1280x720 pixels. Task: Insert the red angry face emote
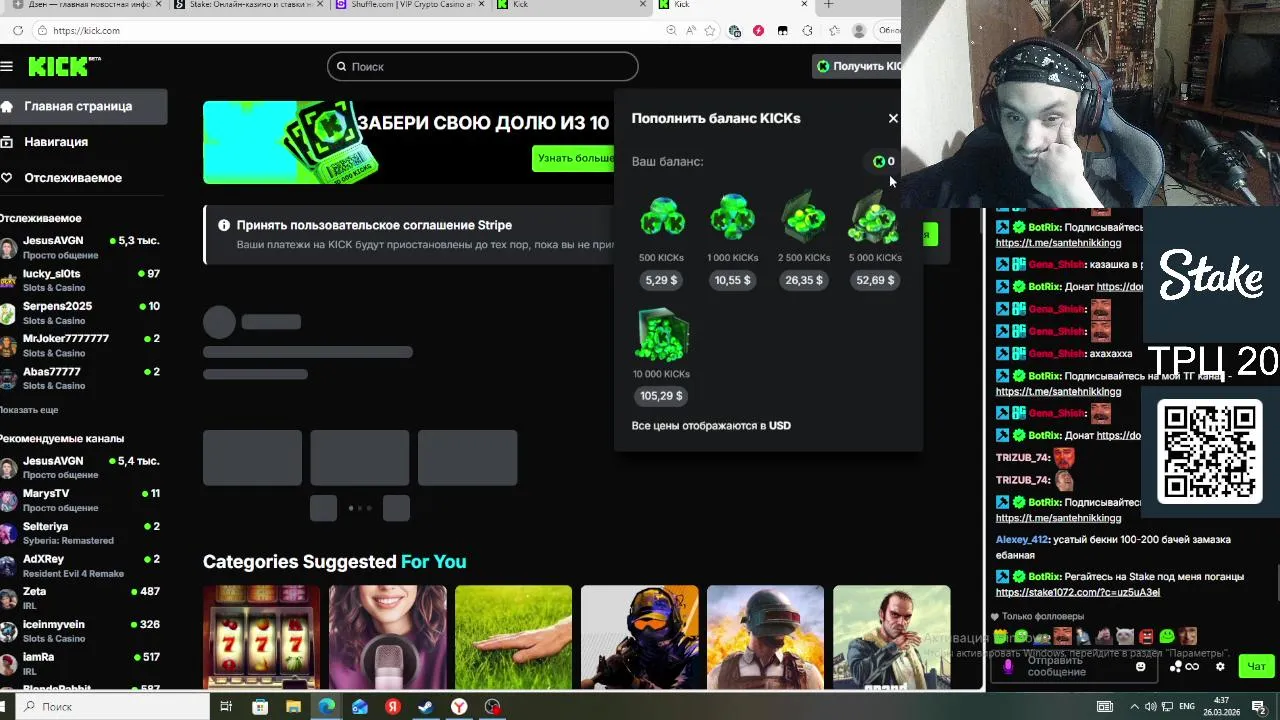(1146, 636)
